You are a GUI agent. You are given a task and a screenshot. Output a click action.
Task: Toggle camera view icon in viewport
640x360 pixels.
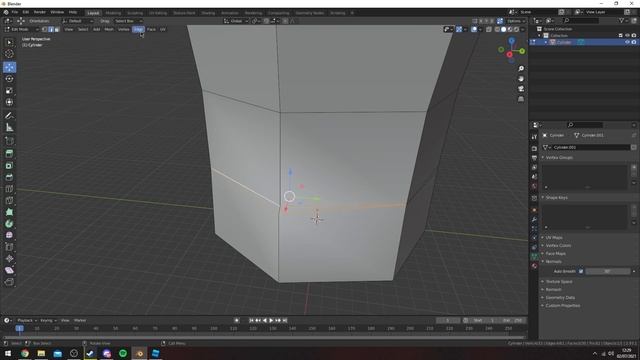(521, 89)
